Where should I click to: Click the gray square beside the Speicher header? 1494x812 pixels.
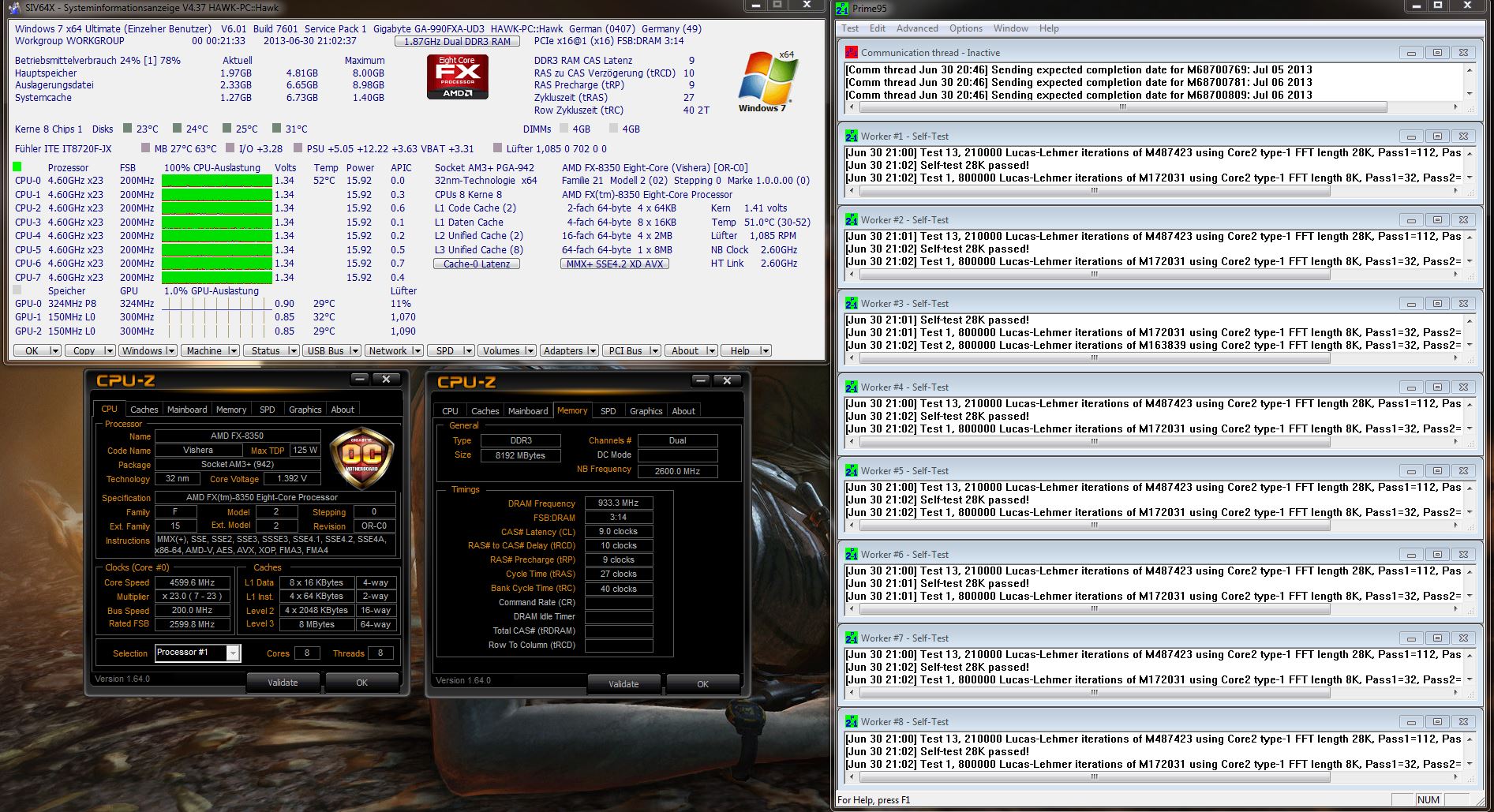(x=17, y=290)
